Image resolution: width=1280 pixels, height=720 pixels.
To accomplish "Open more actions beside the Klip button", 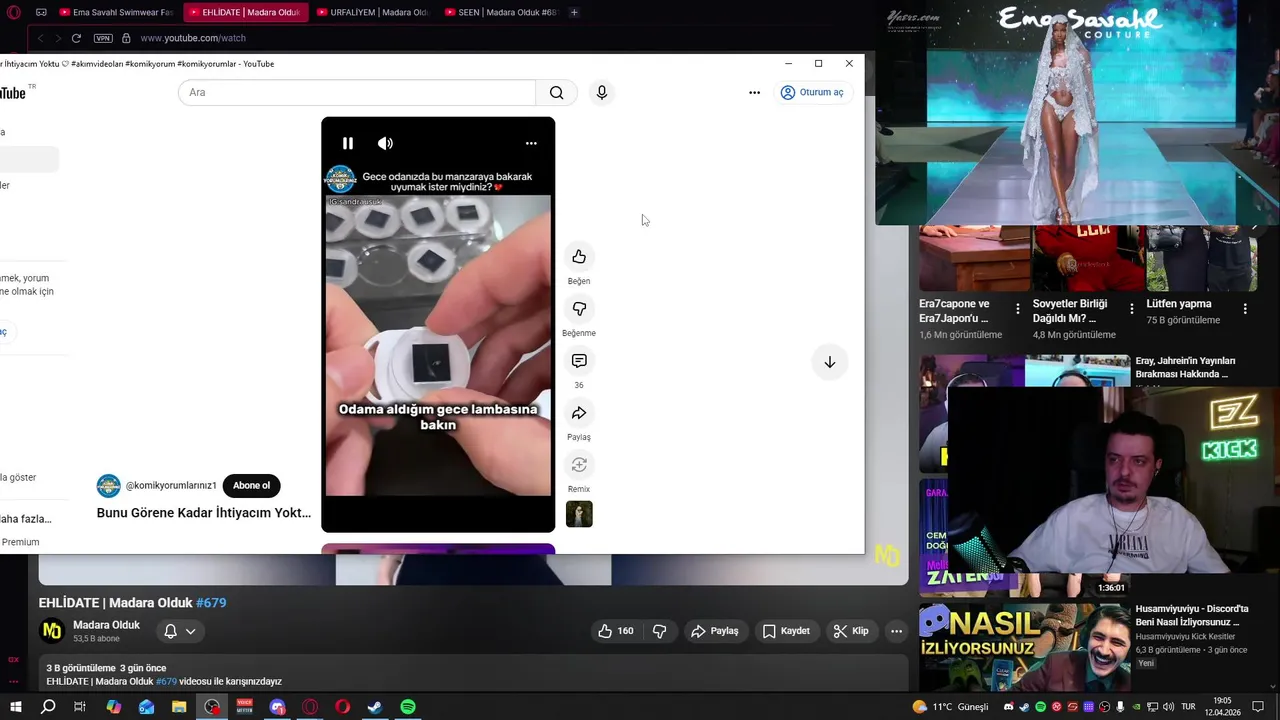I will 896,631.
